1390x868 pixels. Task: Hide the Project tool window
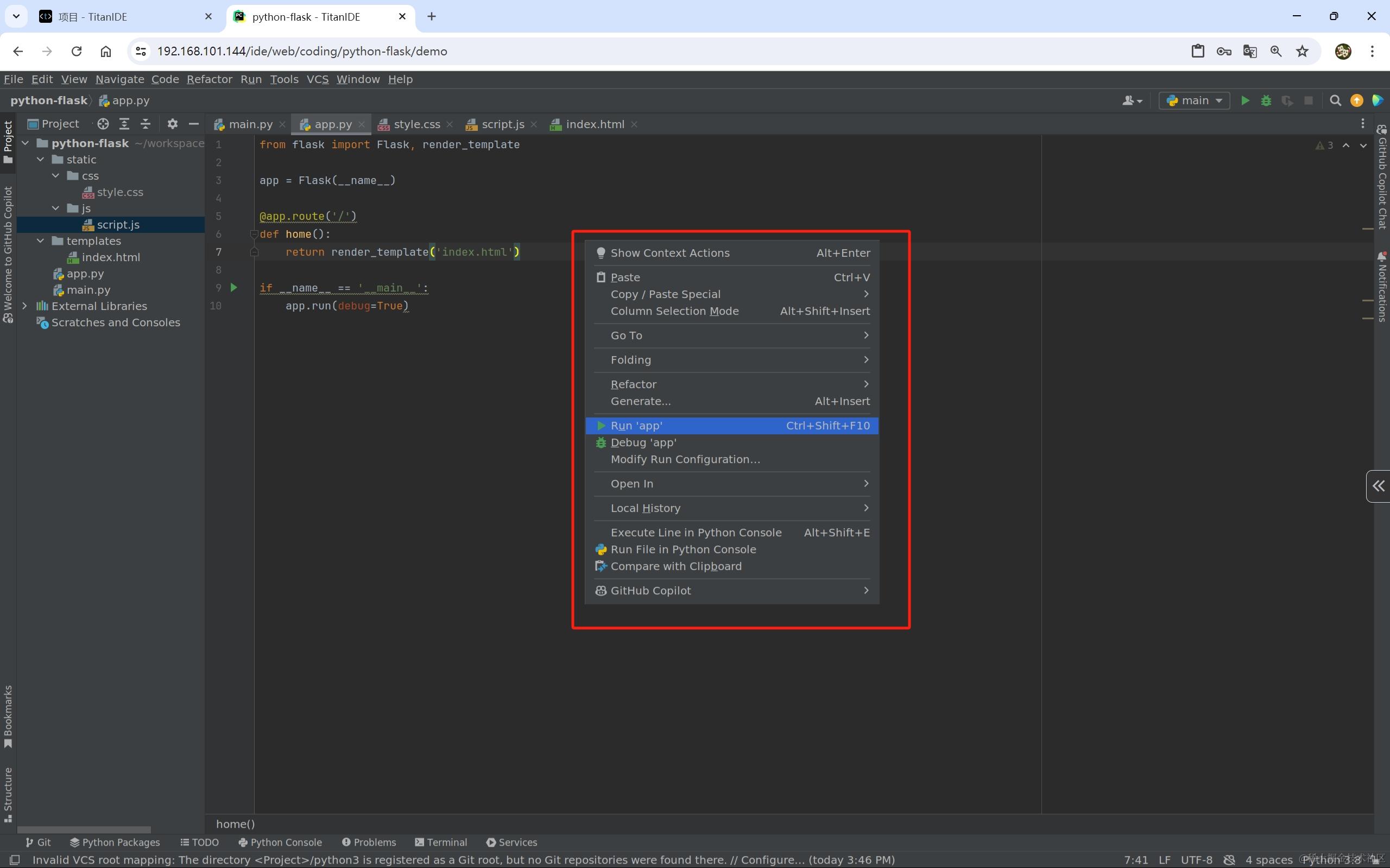pos(193,124)
